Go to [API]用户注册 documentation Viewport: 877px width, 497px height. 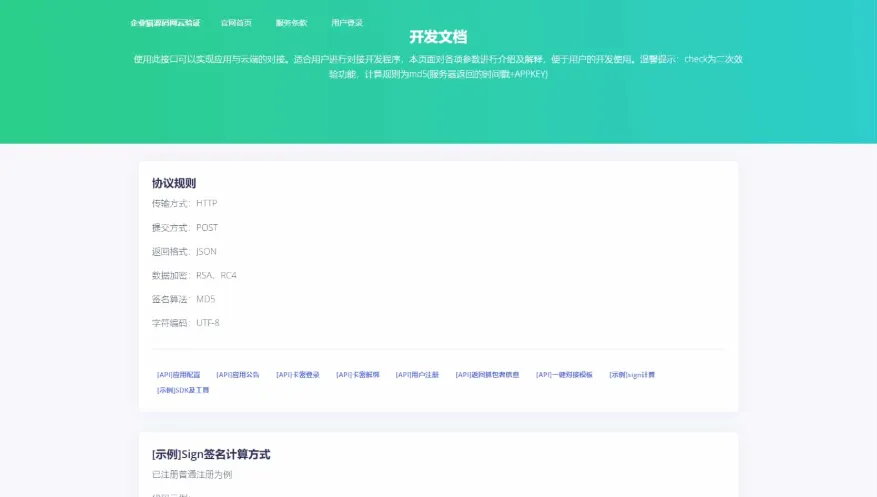tap(417, 375)
